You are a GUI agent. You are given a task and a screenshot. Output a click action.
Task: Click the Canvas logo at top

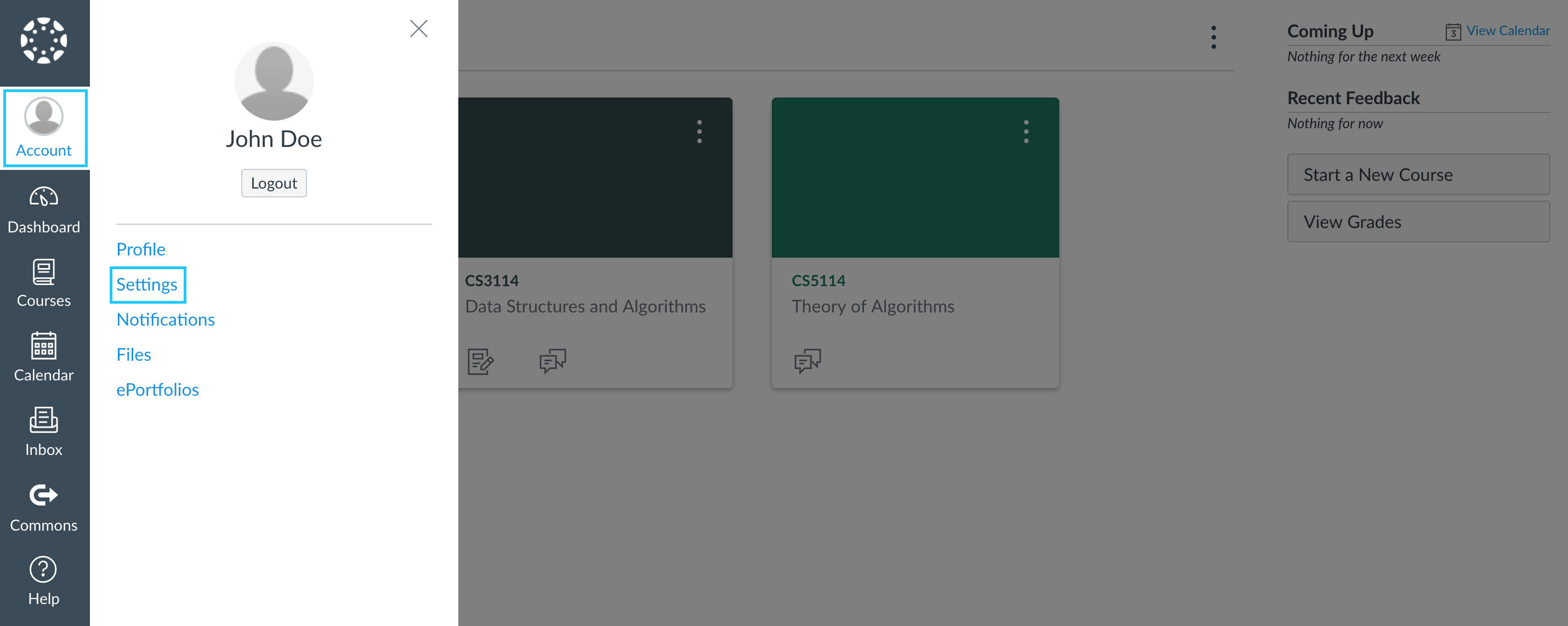coord(44,41)
